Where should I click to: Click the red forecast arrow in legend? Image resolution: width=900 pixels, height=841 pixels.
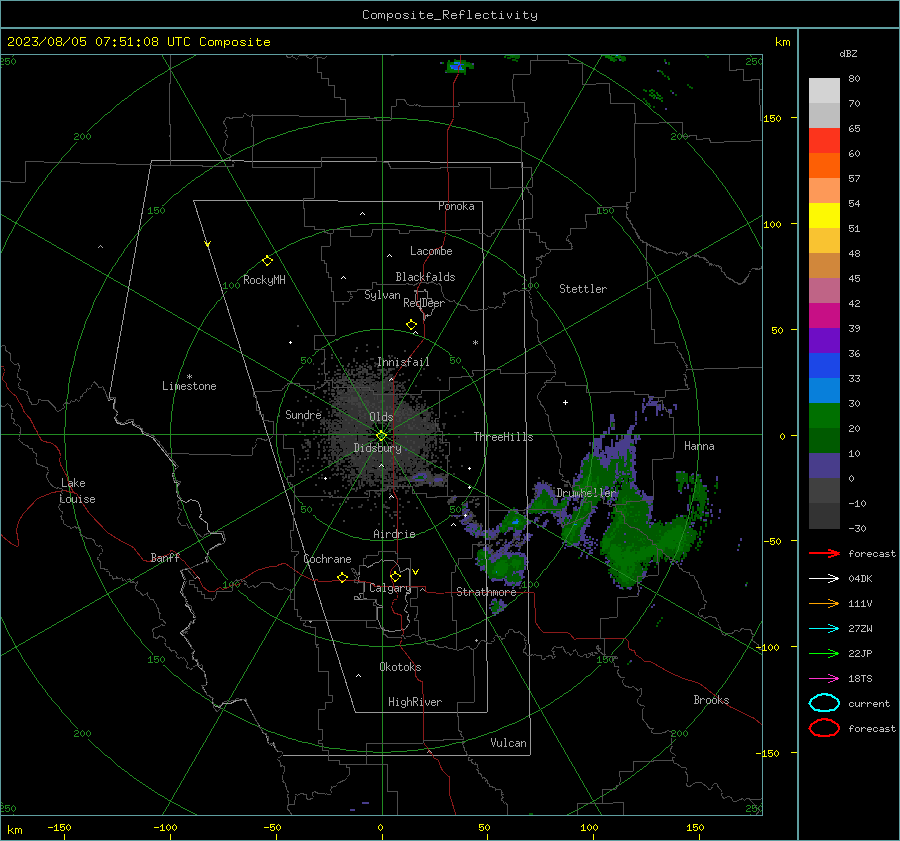click(x=824, y=553)
